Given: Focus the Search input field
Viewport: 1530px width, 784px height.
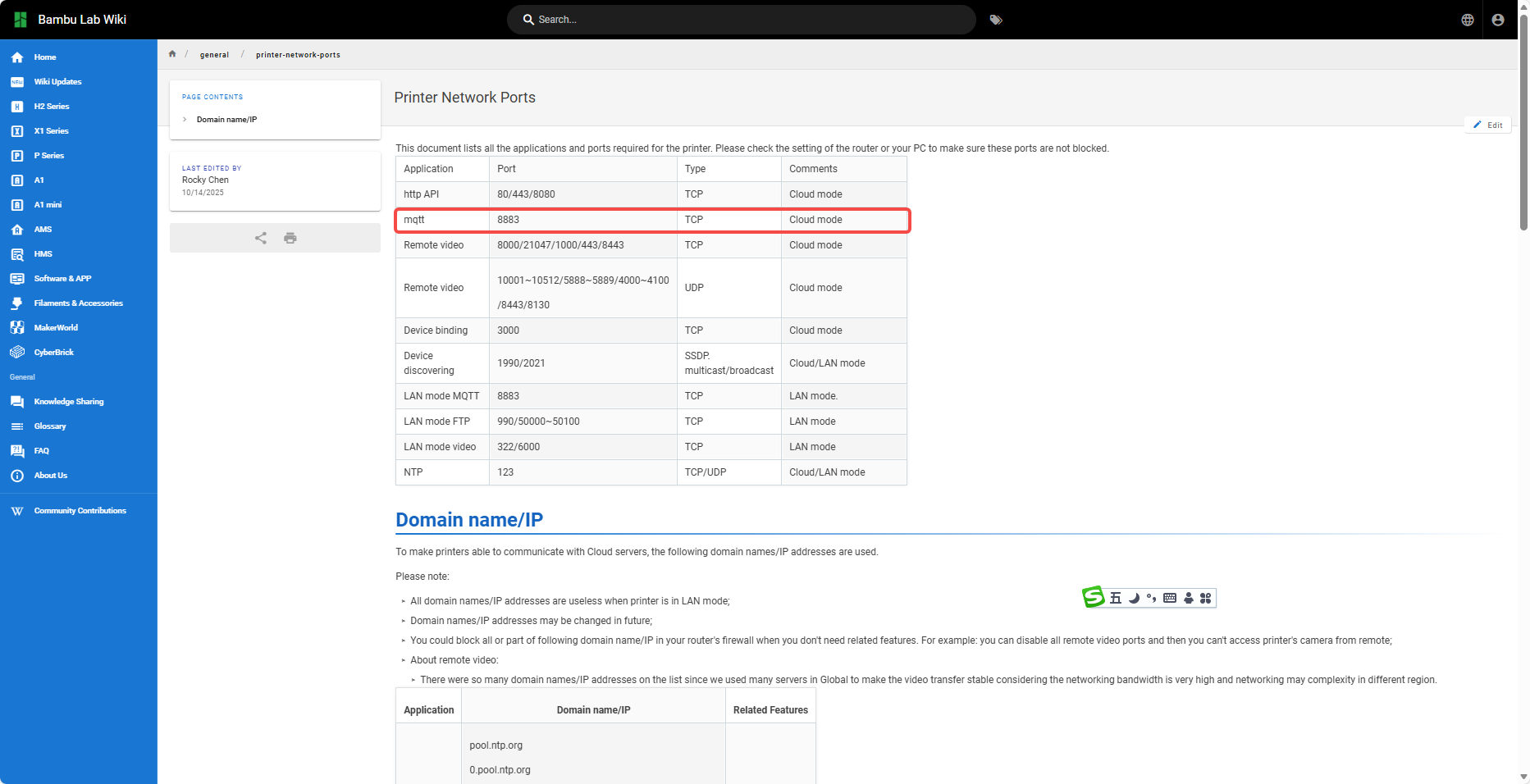Looking at the screenshot, I should click(742, 20).
